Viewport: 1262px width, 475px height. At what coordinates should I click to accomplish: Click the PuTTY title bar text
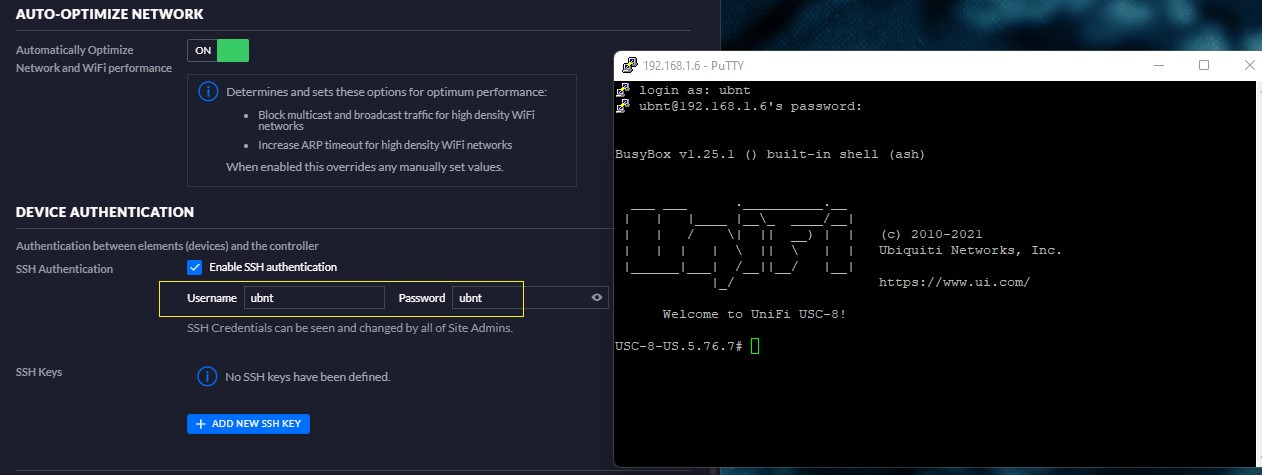pyautogui.click(x=693, y=66)
